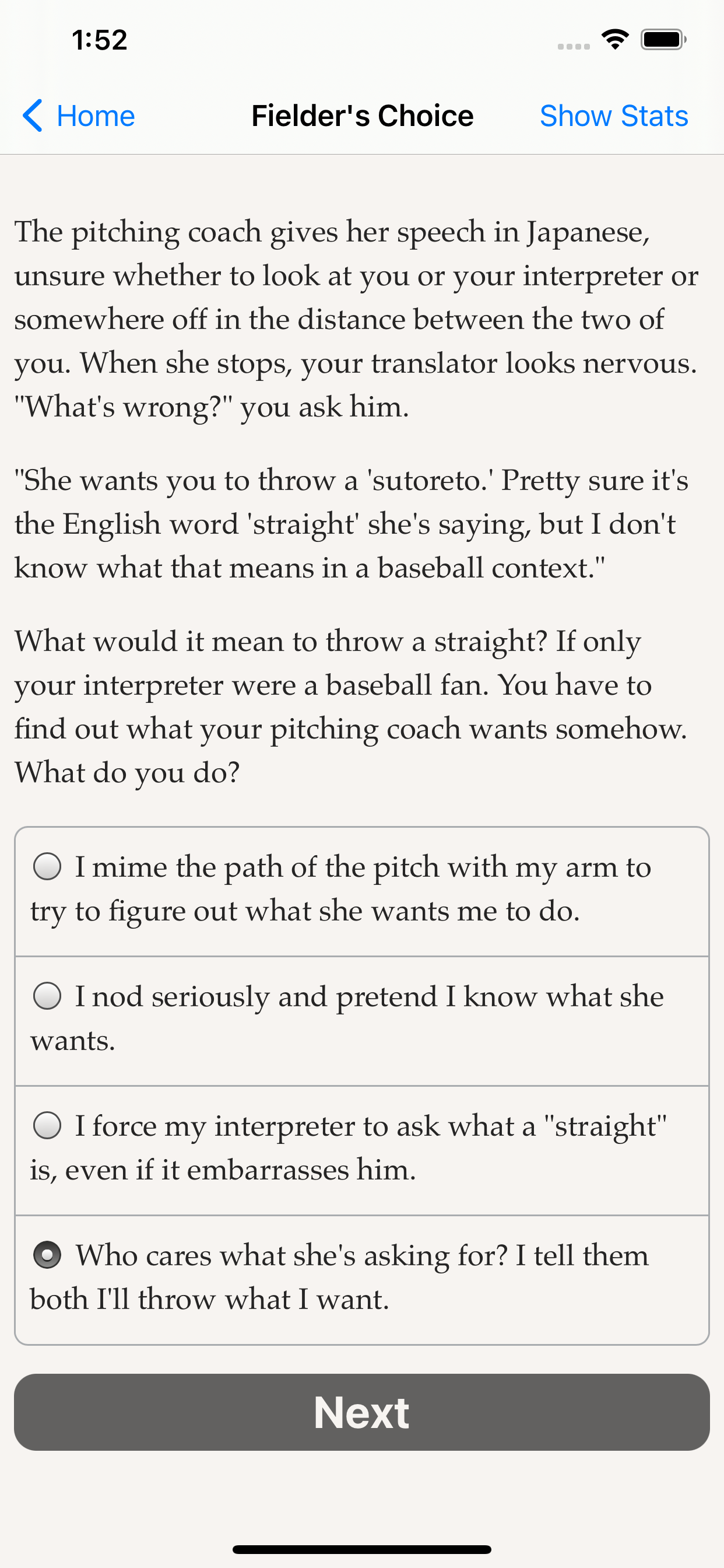
Task: Tap the Wi-Fi status icon
Action: click(x=615, y=40)
